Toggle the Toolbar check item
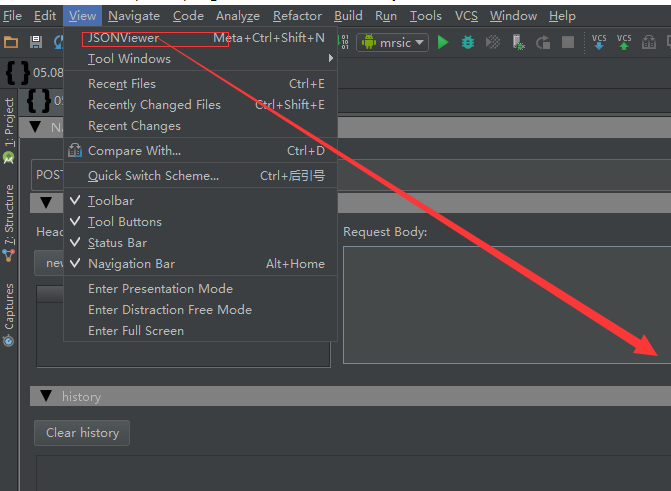The height and width of the screenshot is (491, 671). [x=200, y=200]
